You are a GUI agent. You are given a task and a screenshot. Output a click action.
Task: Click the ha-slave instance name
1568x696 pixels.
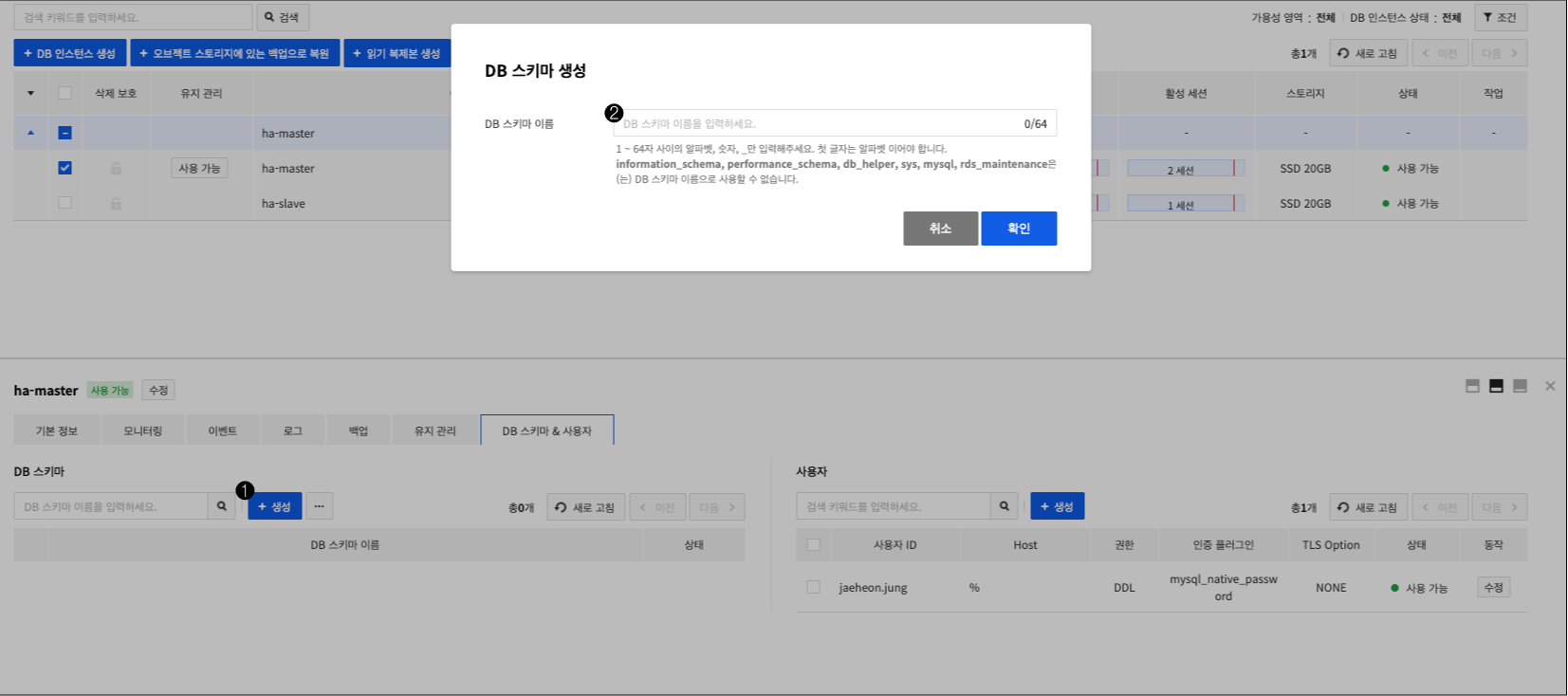[284, 204]
